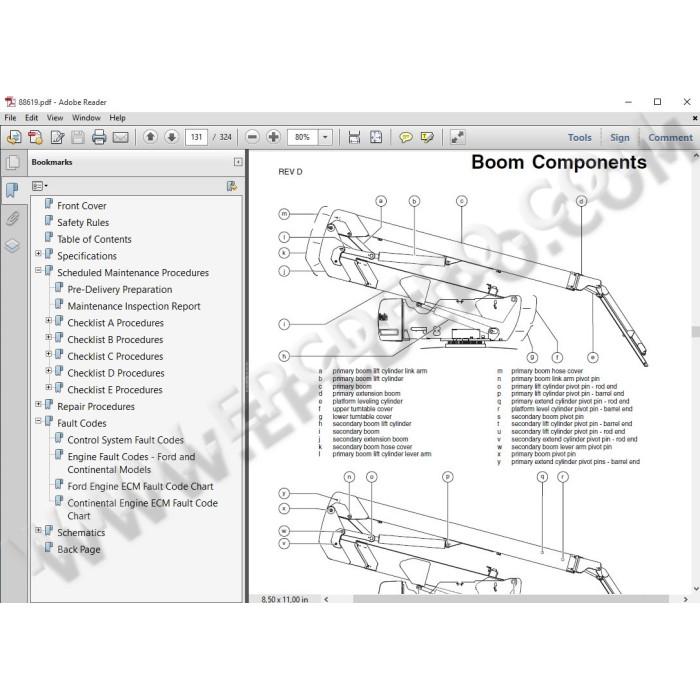Select the highlight text tool
Image resolution: width=700 pixels, height=700 pixels.
427,137
